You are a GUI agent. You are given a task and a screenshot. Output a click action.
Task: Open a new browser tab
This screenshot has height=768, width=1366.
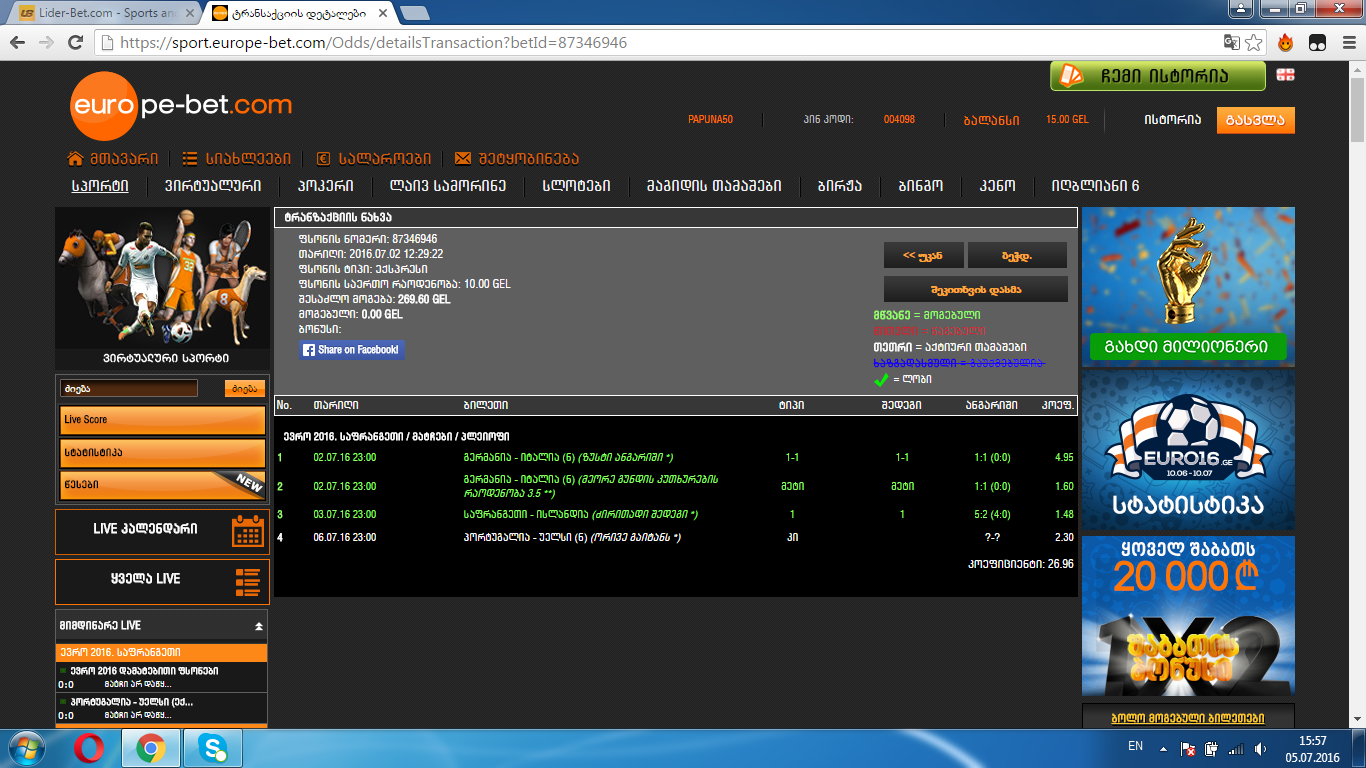click(414, 13)
